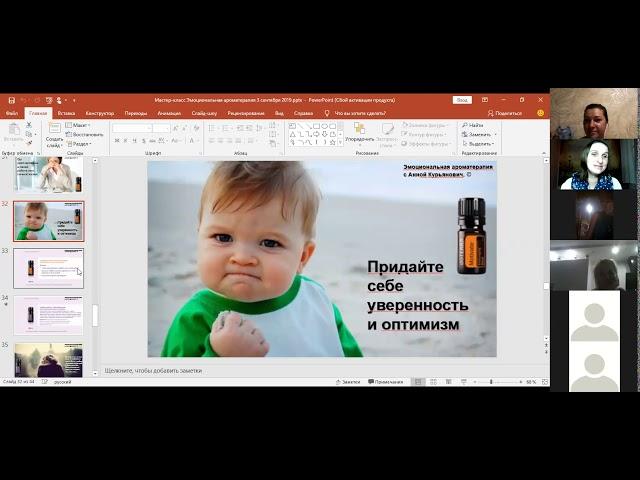The image size is (640, 480).
Task: Toggle the Примечания comments button in status bar
Action: (386, 382)
